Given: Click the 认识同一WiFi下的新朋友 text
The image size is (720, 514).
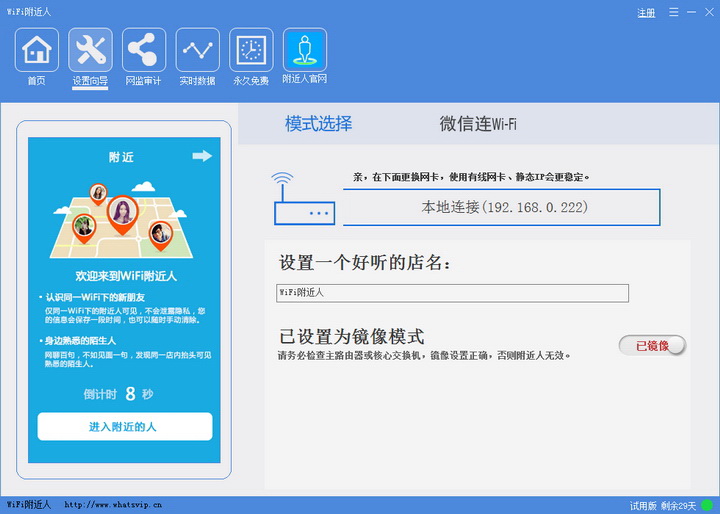Looking at the screenshot, I should [x=95, y=297].
